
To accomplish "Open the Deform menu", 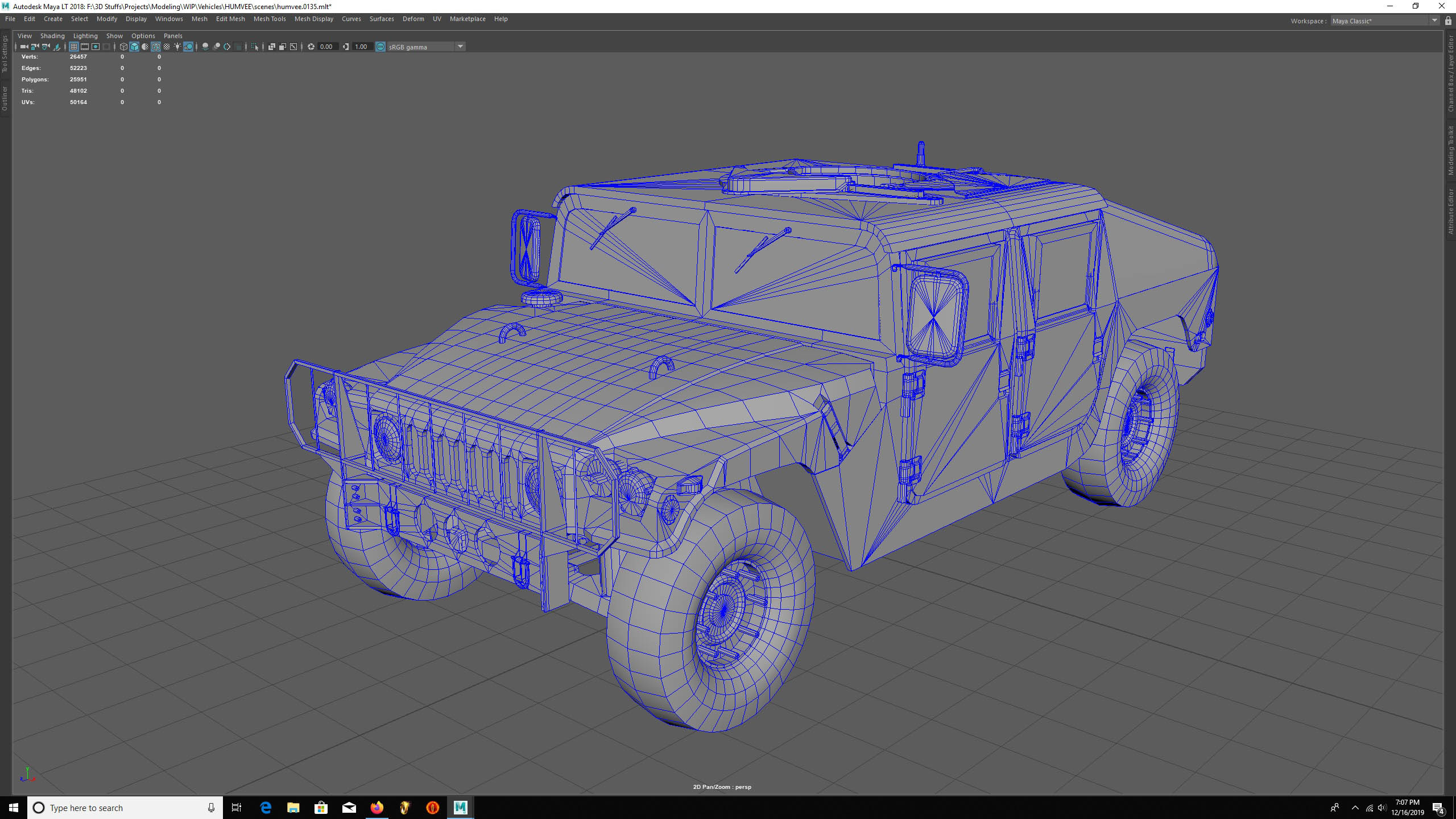I will (413, 19).
